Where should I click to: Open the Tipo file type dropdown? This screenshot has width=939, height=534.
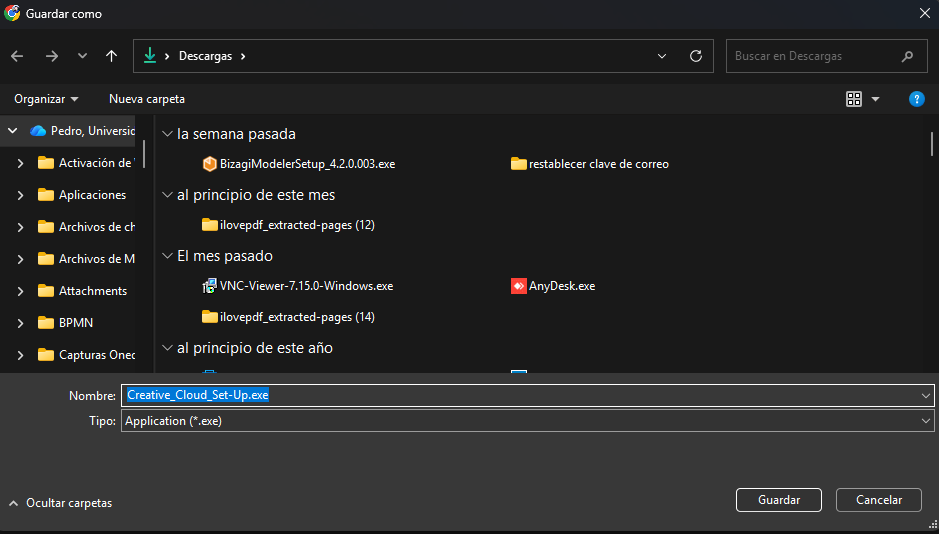pyautogui.click(x=527, y=422)
